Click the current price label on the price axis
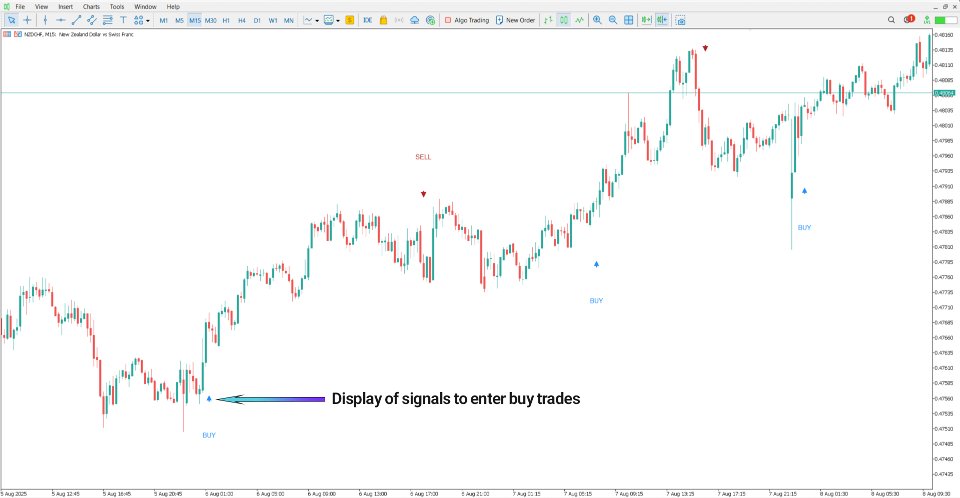 point(943,93)
